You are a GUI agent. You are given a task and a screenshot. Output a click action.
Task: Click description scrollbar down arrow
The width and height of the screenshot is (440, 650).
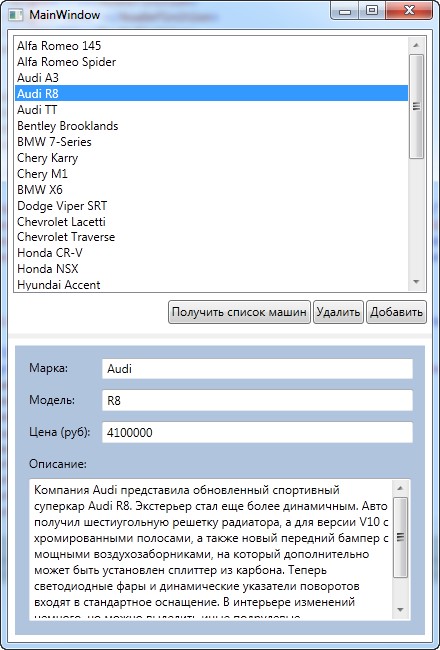[x=400, y=610]
